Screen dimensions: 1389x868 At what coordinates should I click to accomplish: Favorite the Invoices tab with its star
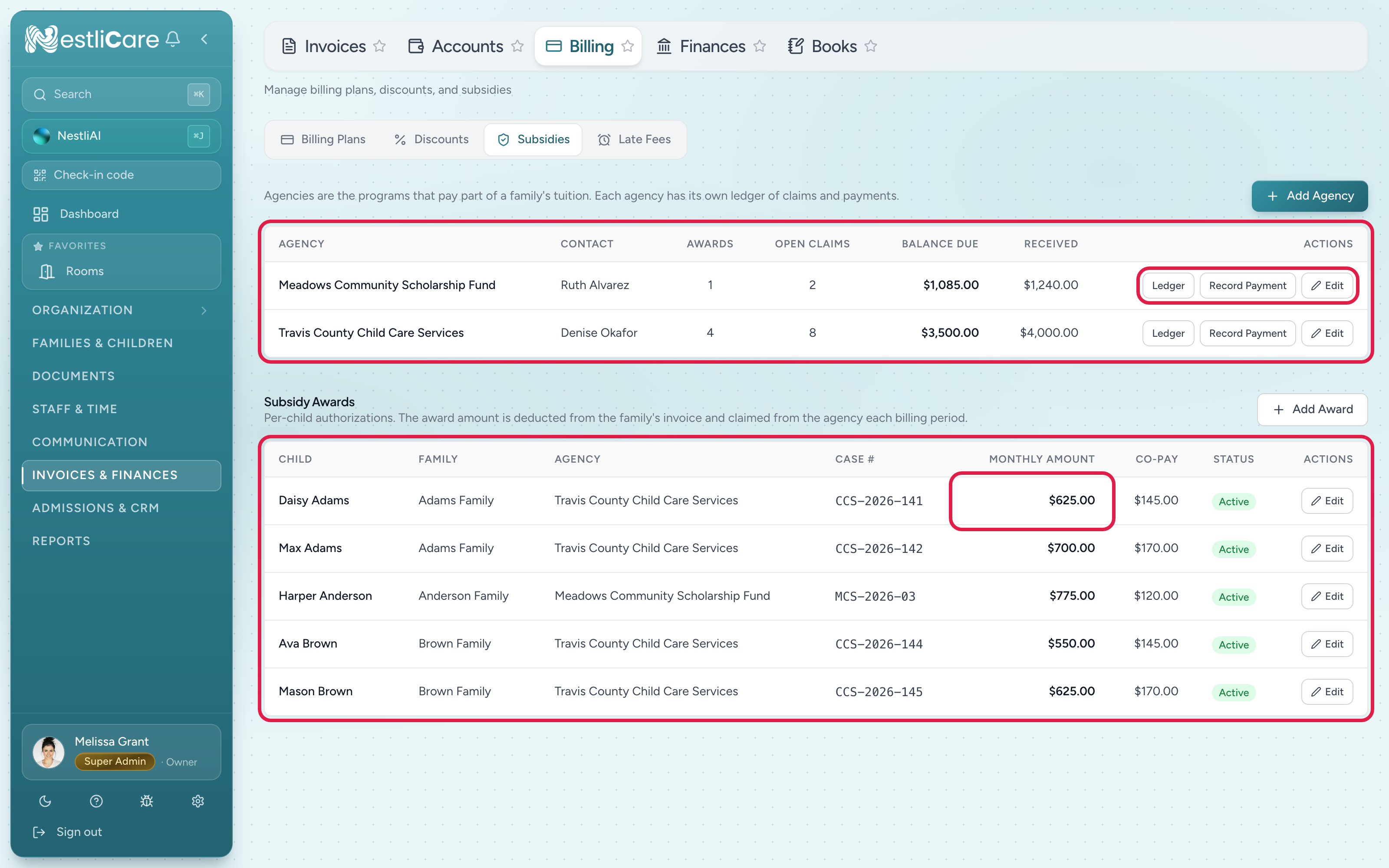(x=379, y=46)
